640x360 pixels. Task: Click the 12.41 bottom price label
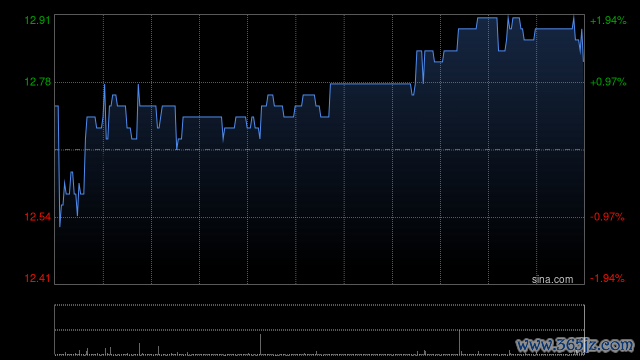[38, 278]
